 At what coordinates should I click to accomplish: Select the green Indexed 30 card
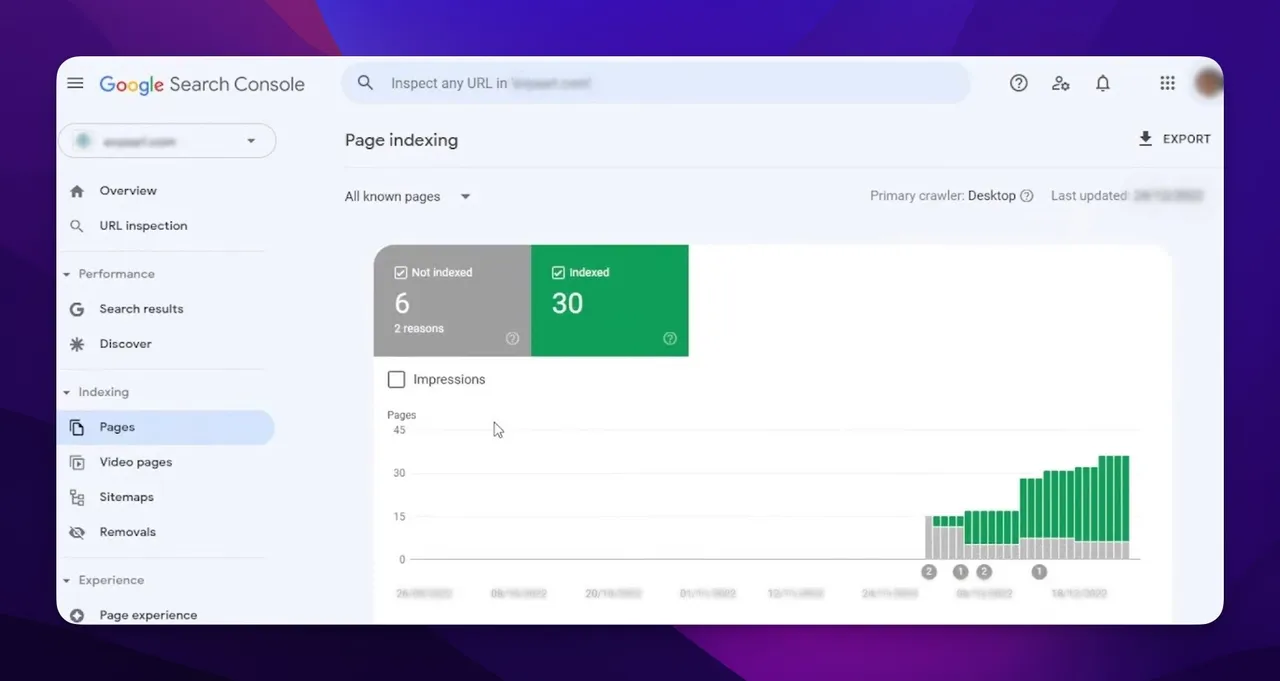(610, 300)
